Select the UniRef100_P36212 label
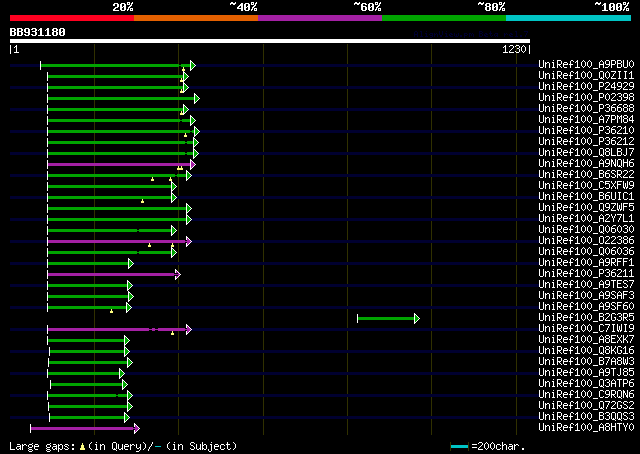The image size is (640, 454). tap(586, 142)
